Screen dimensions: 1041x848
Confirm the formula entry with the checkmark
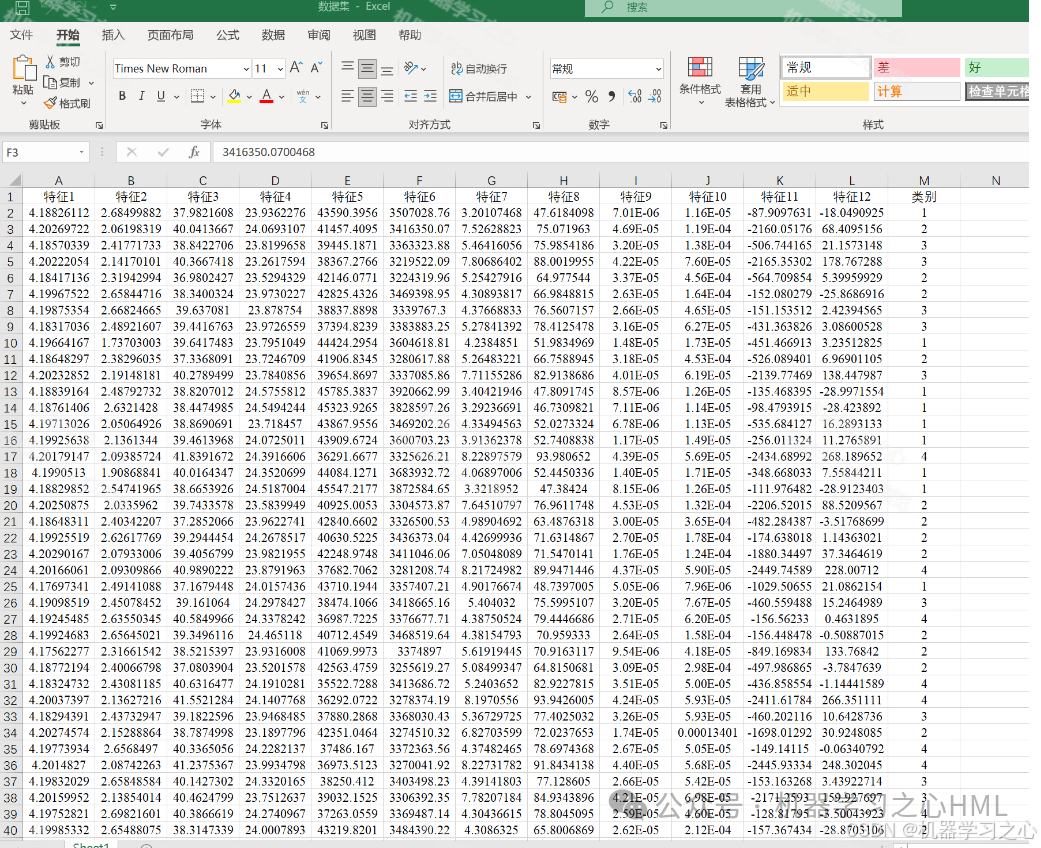[163, 152]
